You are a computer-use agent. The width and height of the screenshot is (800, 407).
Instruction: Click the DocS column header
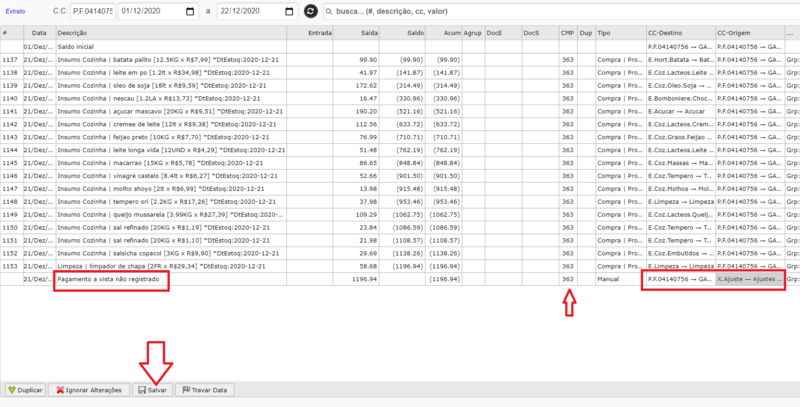(540, 33)
